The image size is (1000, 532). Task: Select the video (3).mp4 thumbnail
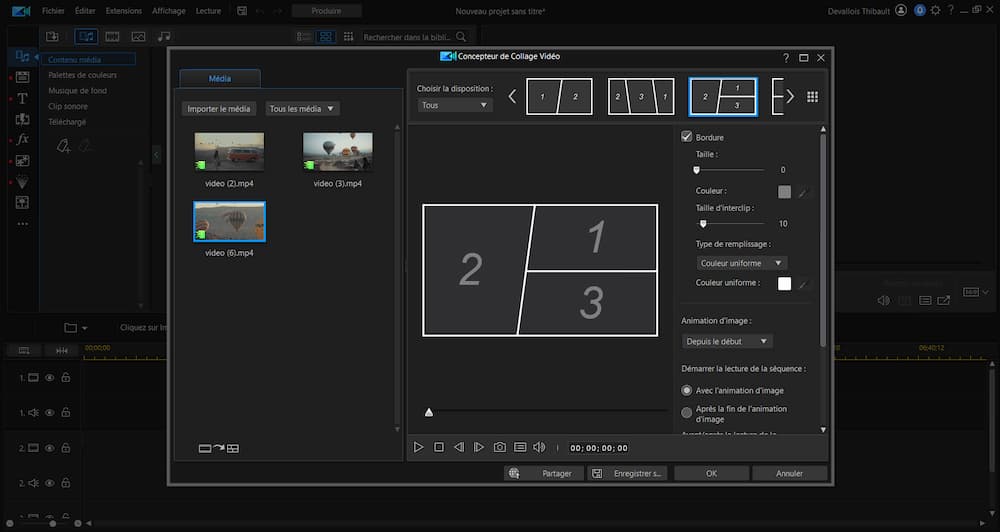click(337, 152)
